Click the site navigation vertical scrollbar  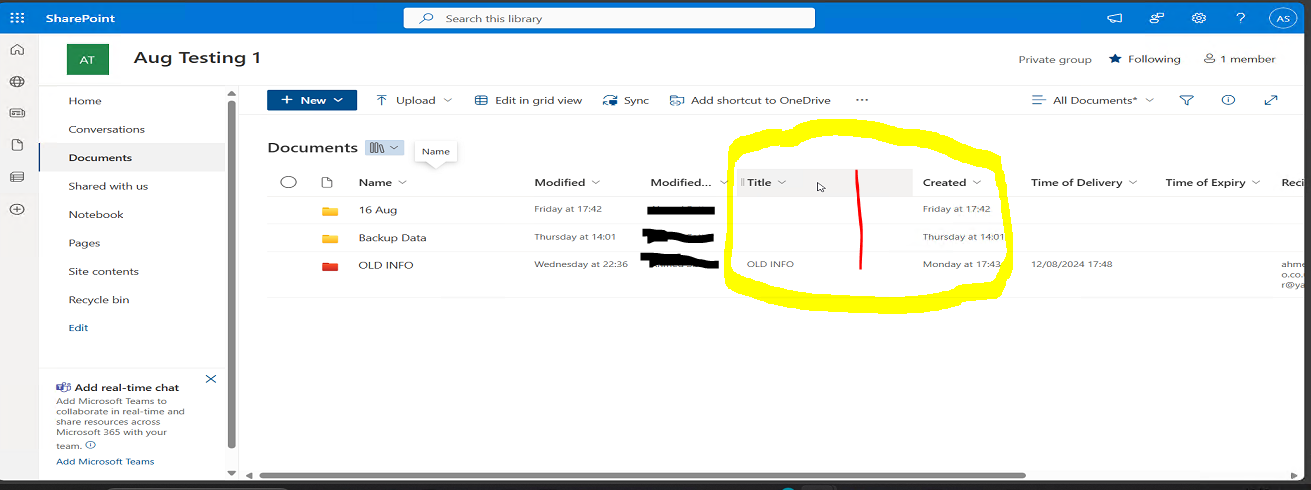[232, 273]
